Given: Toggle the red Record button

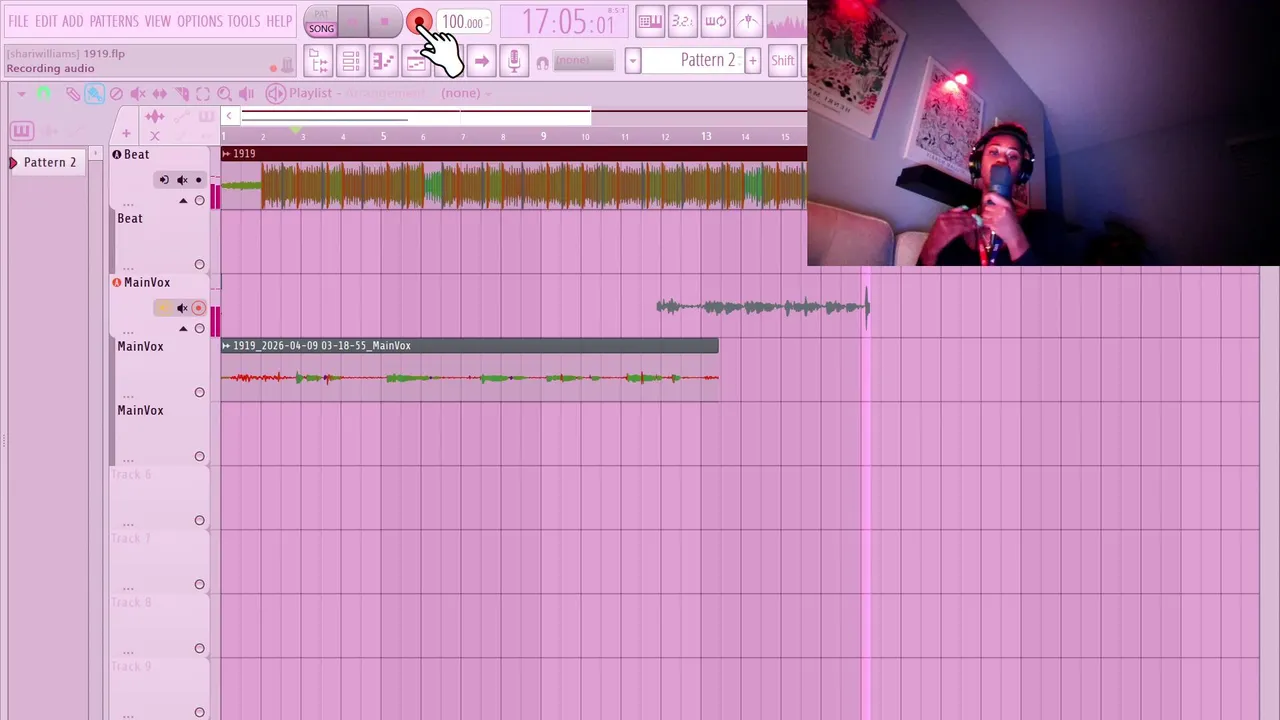Looking at the screenshot, I should click(x=419, y=22).
